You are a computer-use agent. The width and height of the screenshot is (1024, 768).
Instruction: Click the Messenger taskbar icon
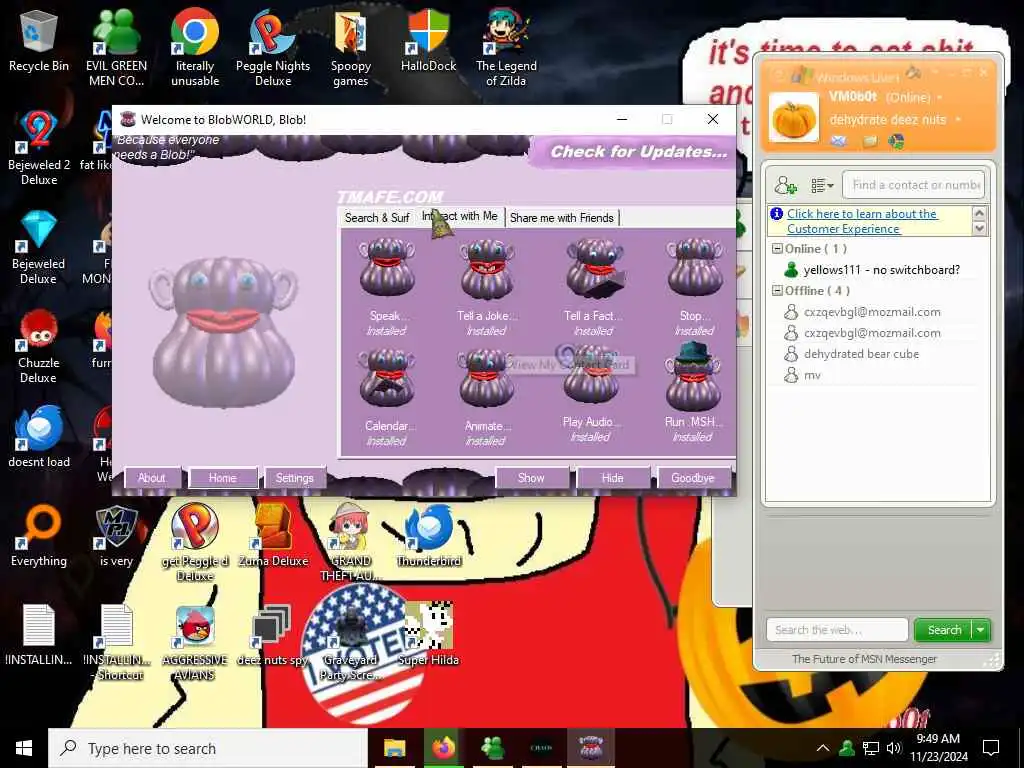coord(492,748)
